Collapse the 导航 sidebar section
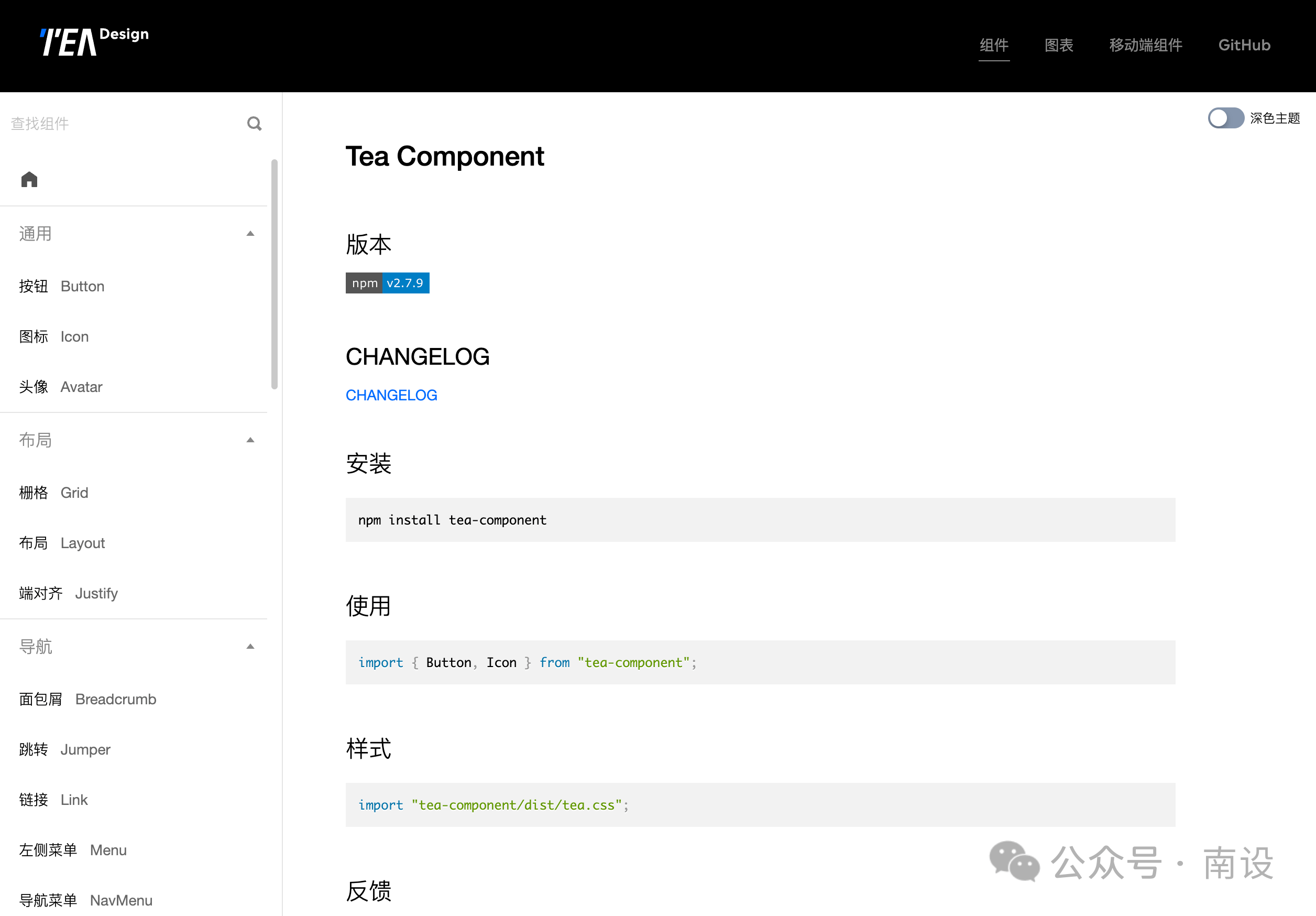 click(x=250, y=647)
